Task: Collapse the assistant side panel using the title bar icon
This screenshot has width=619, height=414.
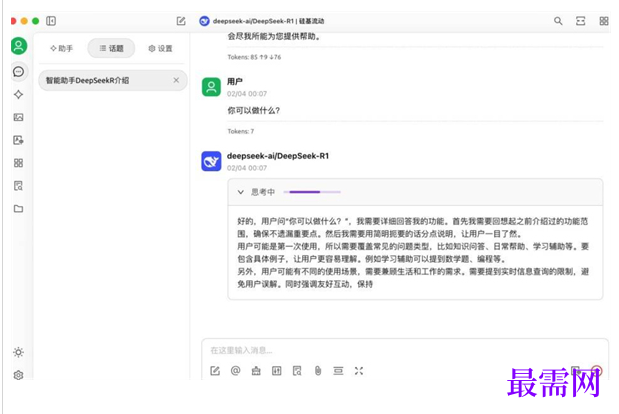Action: [51, 21]
